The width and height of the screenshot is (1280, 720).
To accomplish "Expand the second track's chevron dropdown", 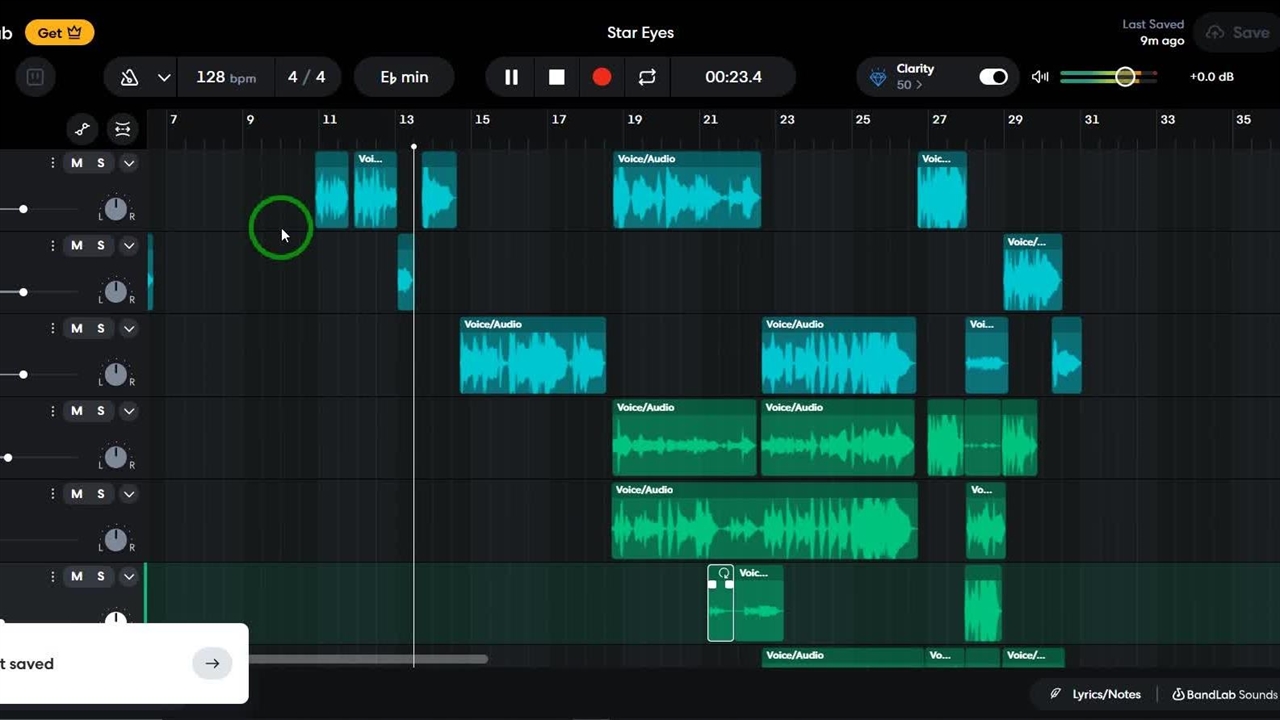I will click(x=129, y=246).
